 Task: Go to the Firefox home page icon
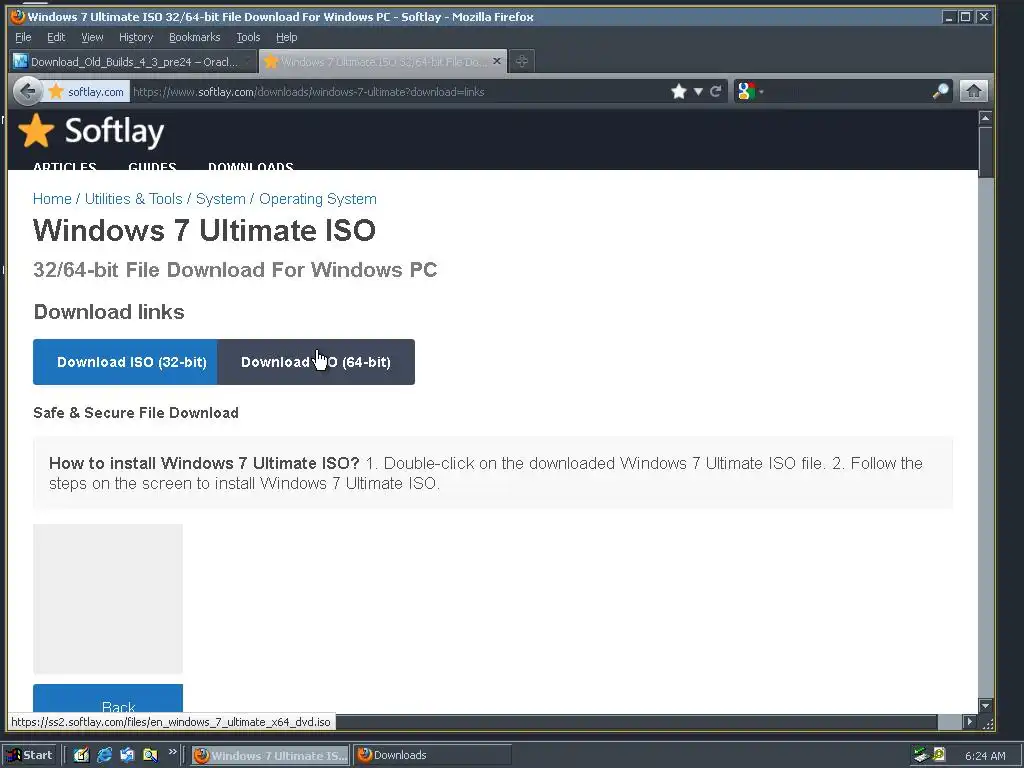[x=973, y=91]
